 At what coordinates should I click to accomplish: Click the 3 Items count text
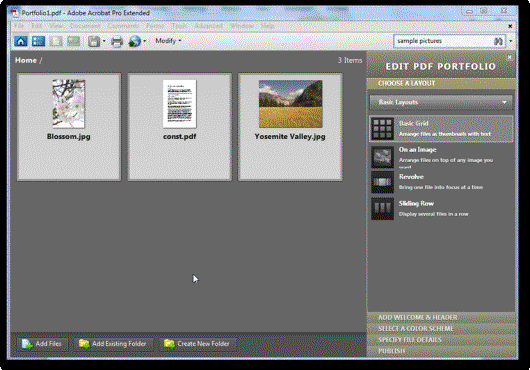point(350,60)
